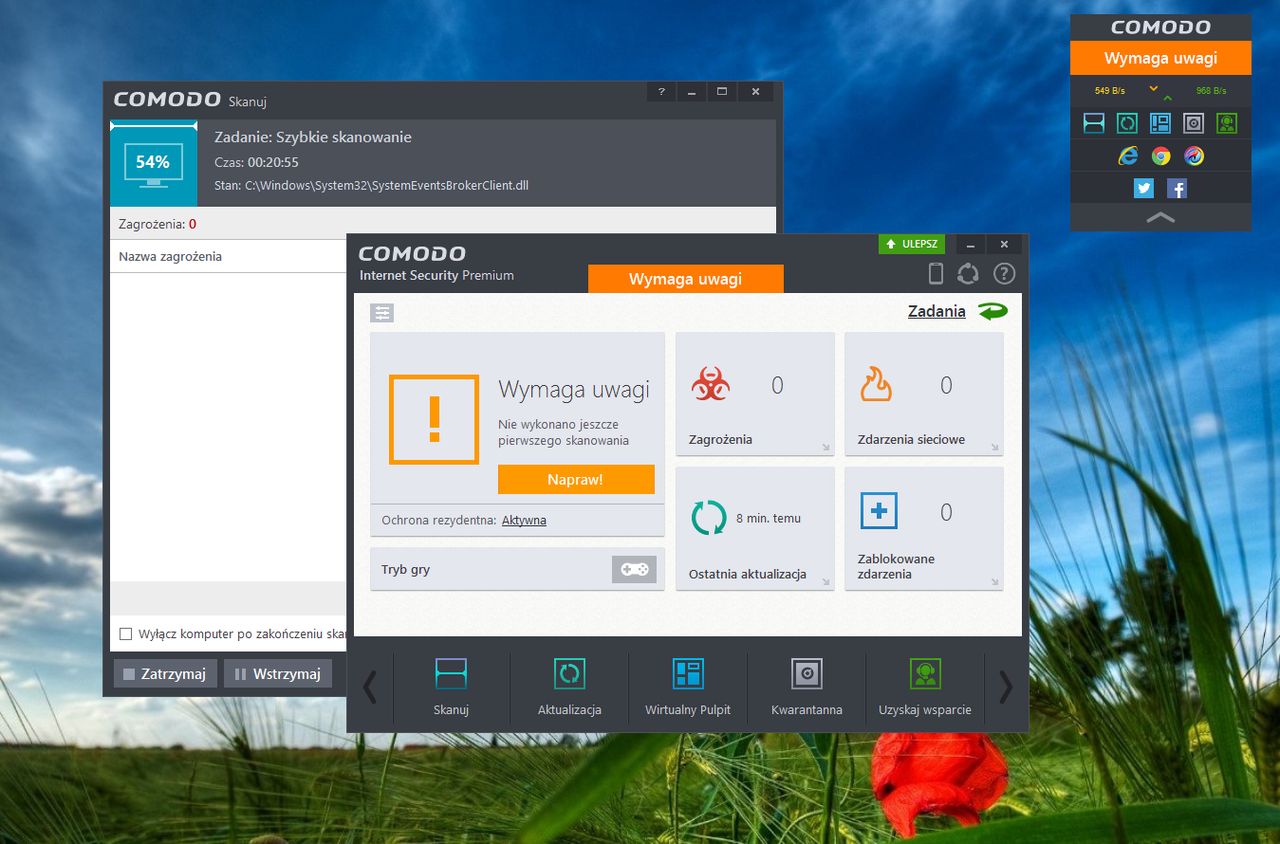Click the mobile device icon in header
The image size is (1280, 844).
[x=936, y=273]
